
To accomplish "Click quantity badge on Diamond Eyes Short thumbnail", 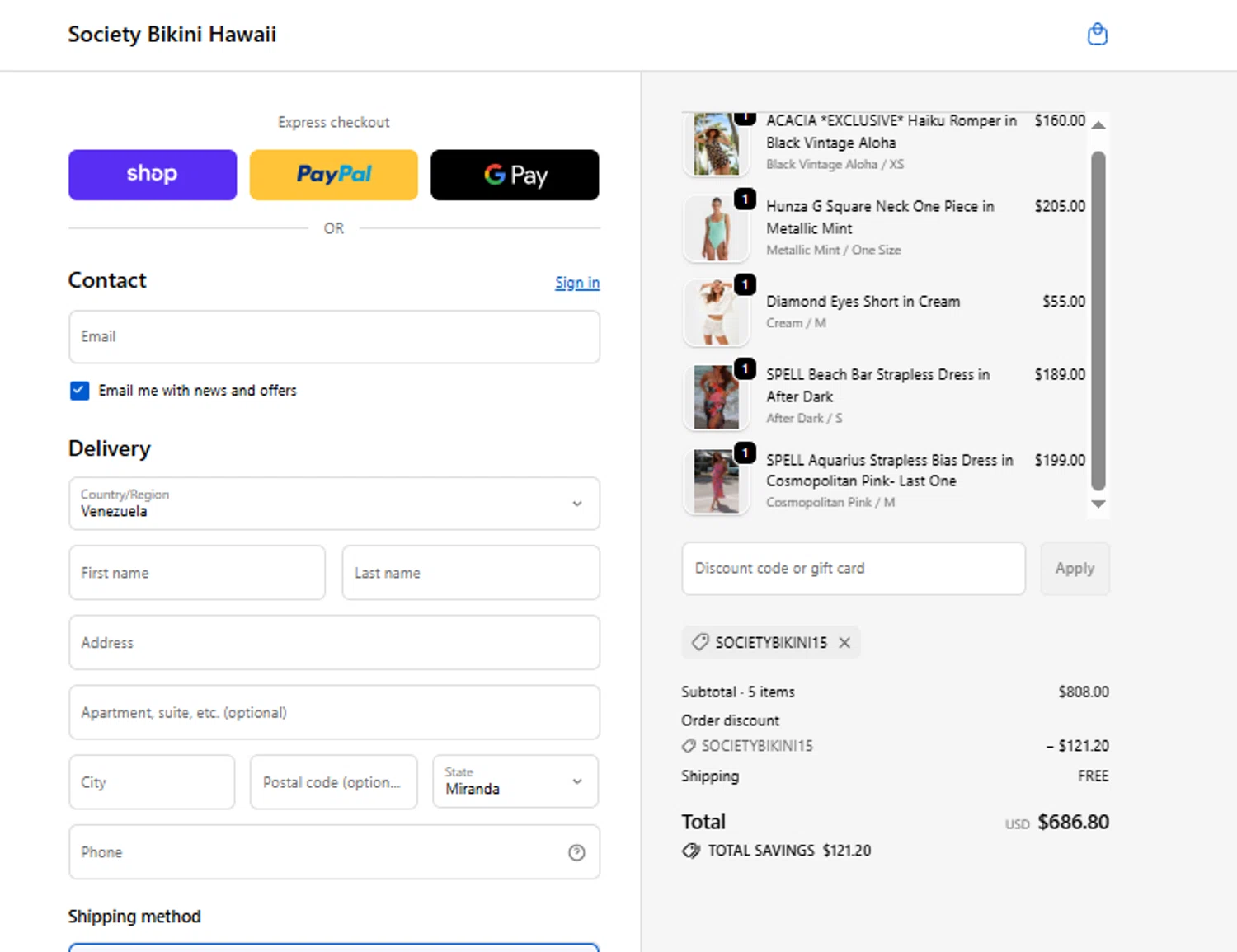I will (x=745, y=284).
